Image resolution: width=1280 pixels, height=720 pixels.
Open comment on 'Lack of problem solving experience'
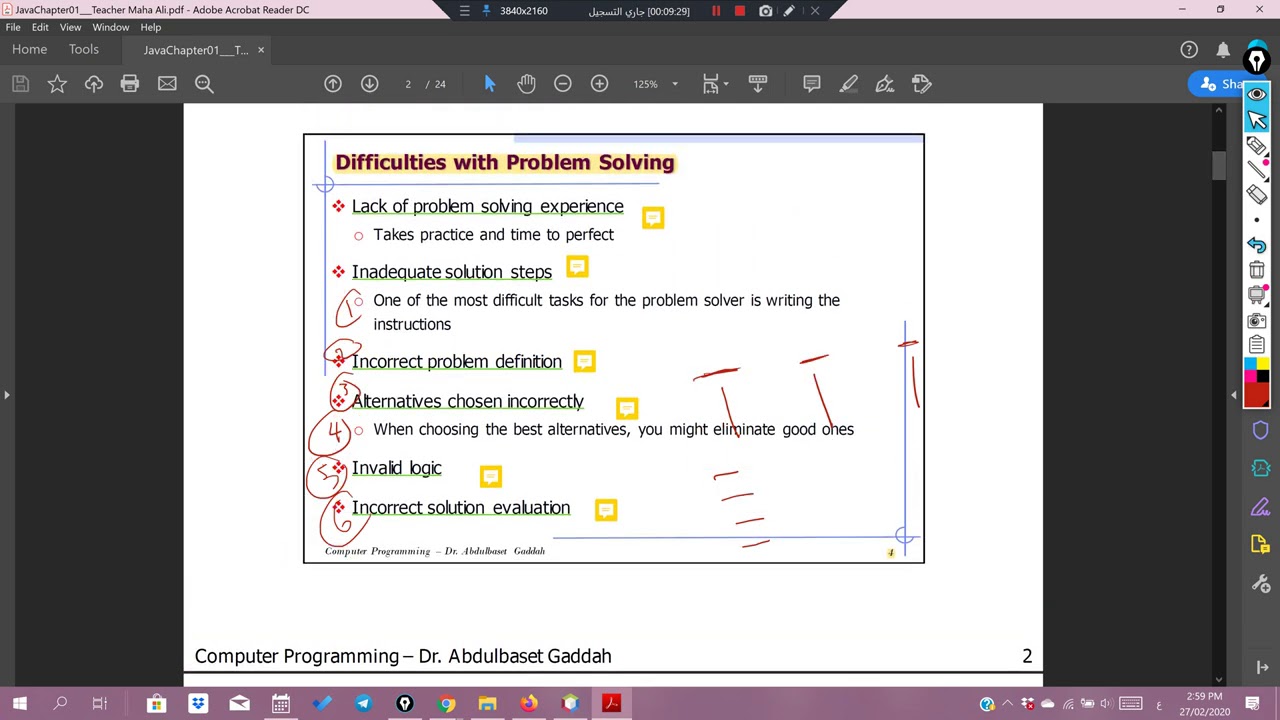653,217
